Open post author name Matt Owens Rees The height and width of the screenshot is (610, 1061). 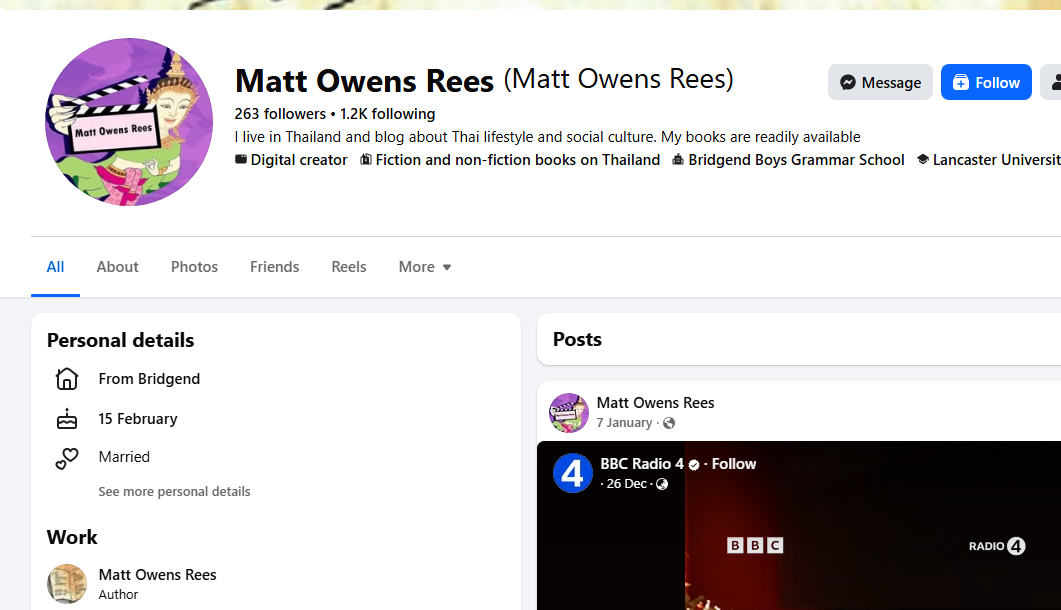tap(656, 403)
